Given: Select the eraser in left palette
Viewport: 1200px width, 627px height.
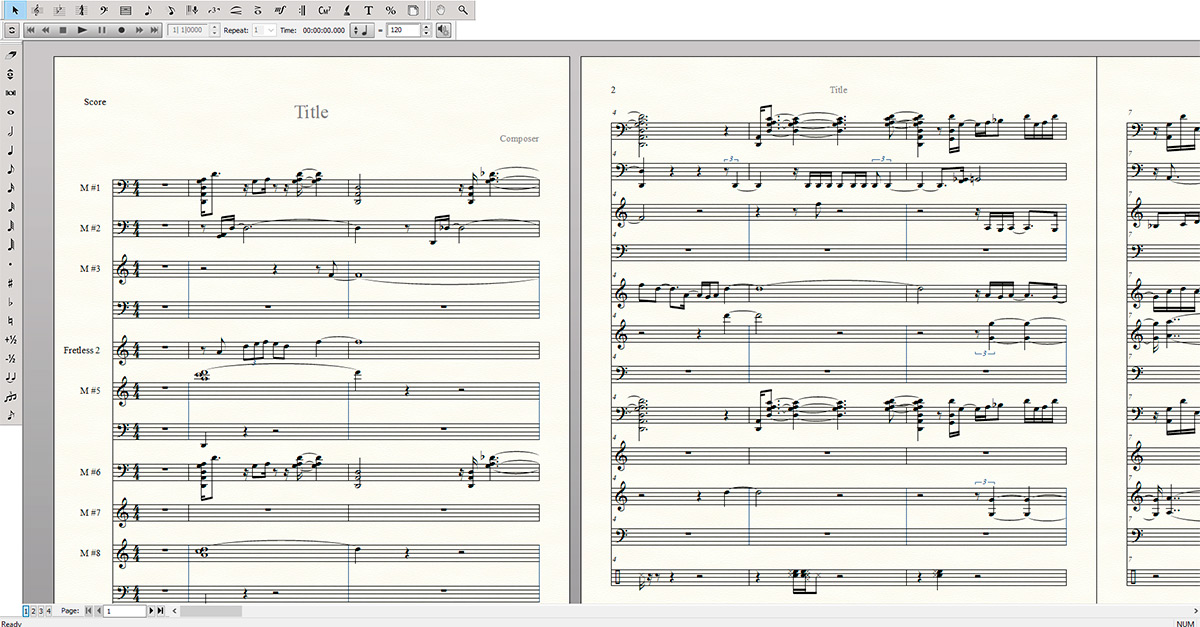Looking at the screenshot, I should 11,55.
